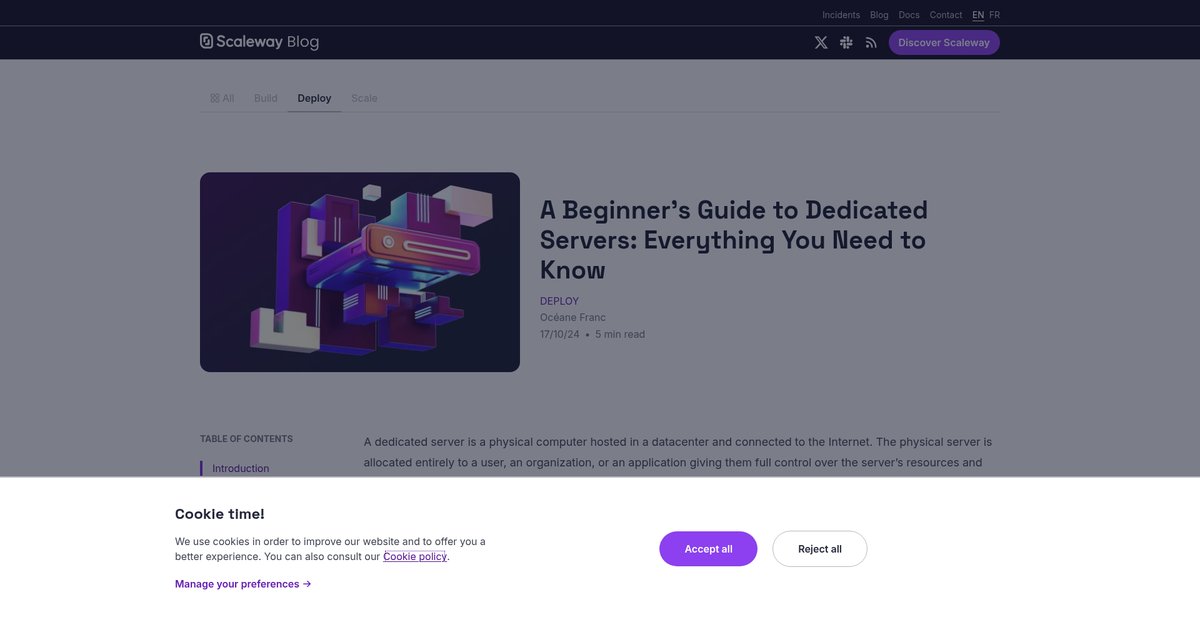Jump to Introduction in table of contents
This screenshot has height=620, width=1200.
tap(241, 468)
